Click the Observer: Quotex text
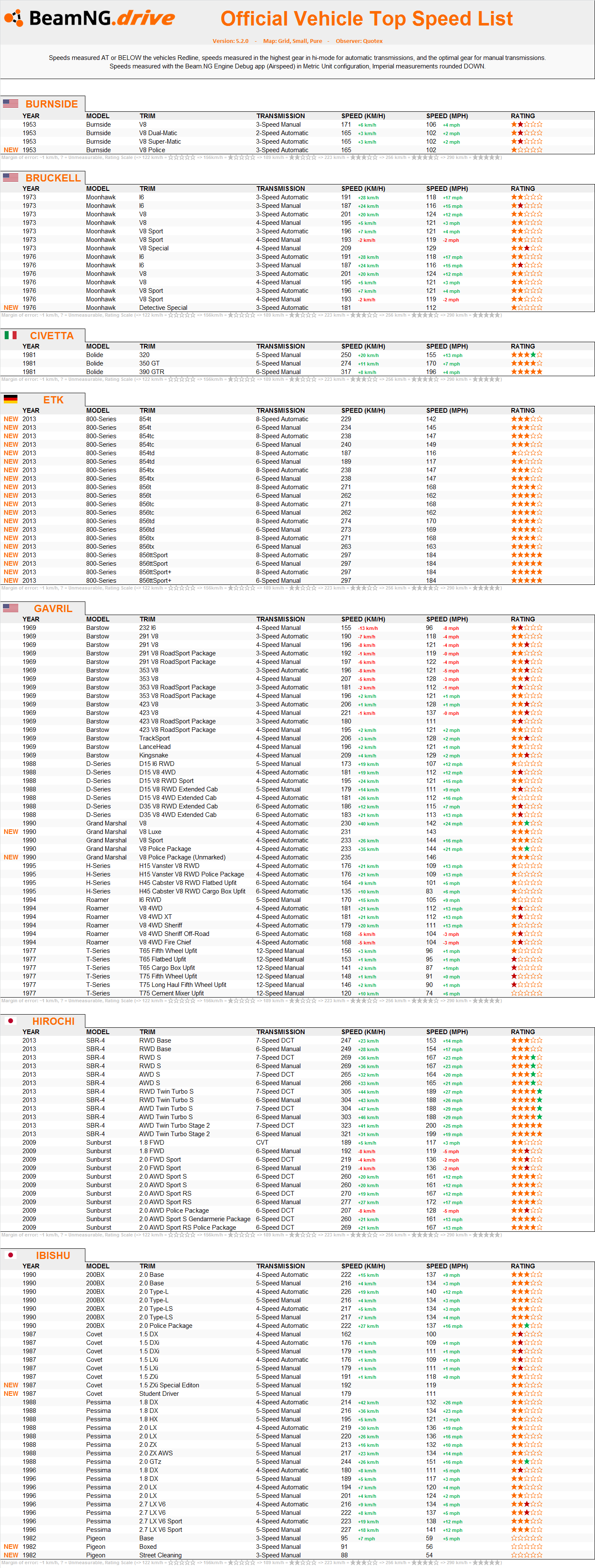595x1568 pixels. 359,41
